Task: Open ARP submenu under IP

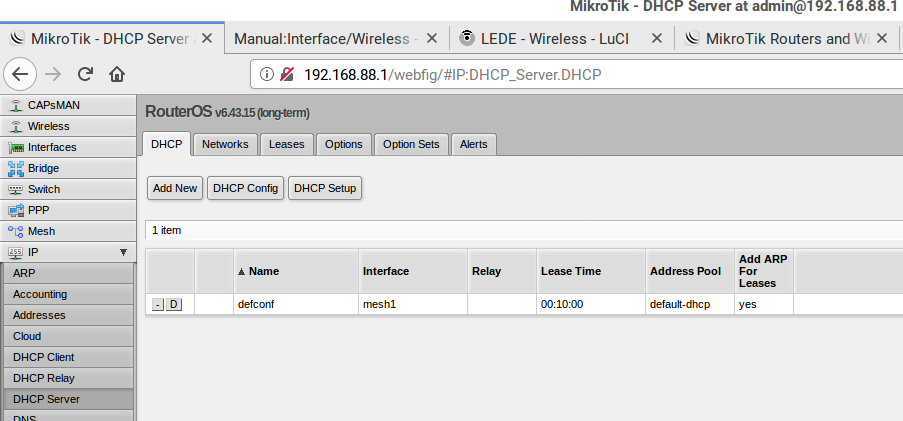Action: pyautogui.click(x=68, y=273)
